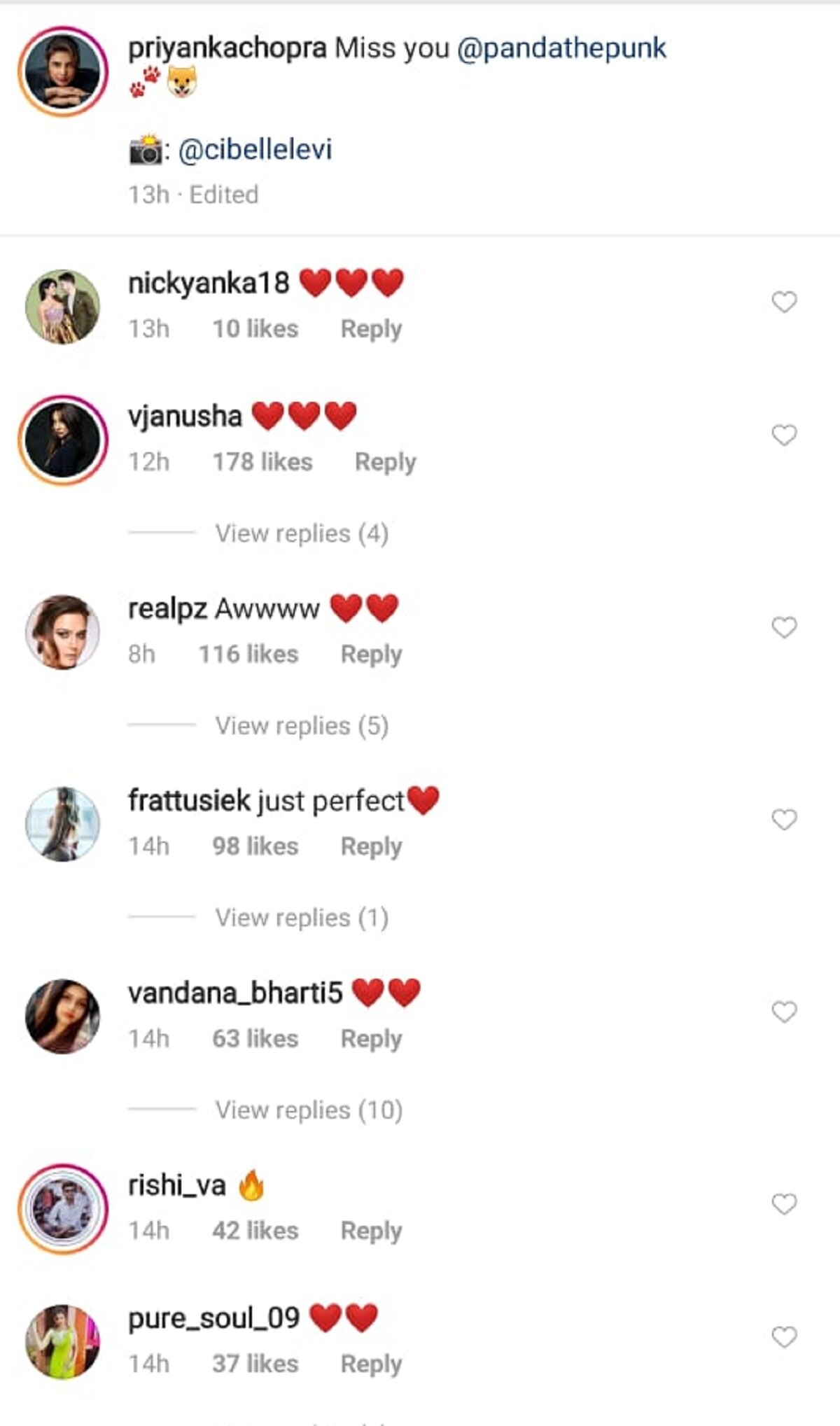840x1426 pixels.
Task: Expand the 4 replies under vjanusha
Action: click(301, 533)
